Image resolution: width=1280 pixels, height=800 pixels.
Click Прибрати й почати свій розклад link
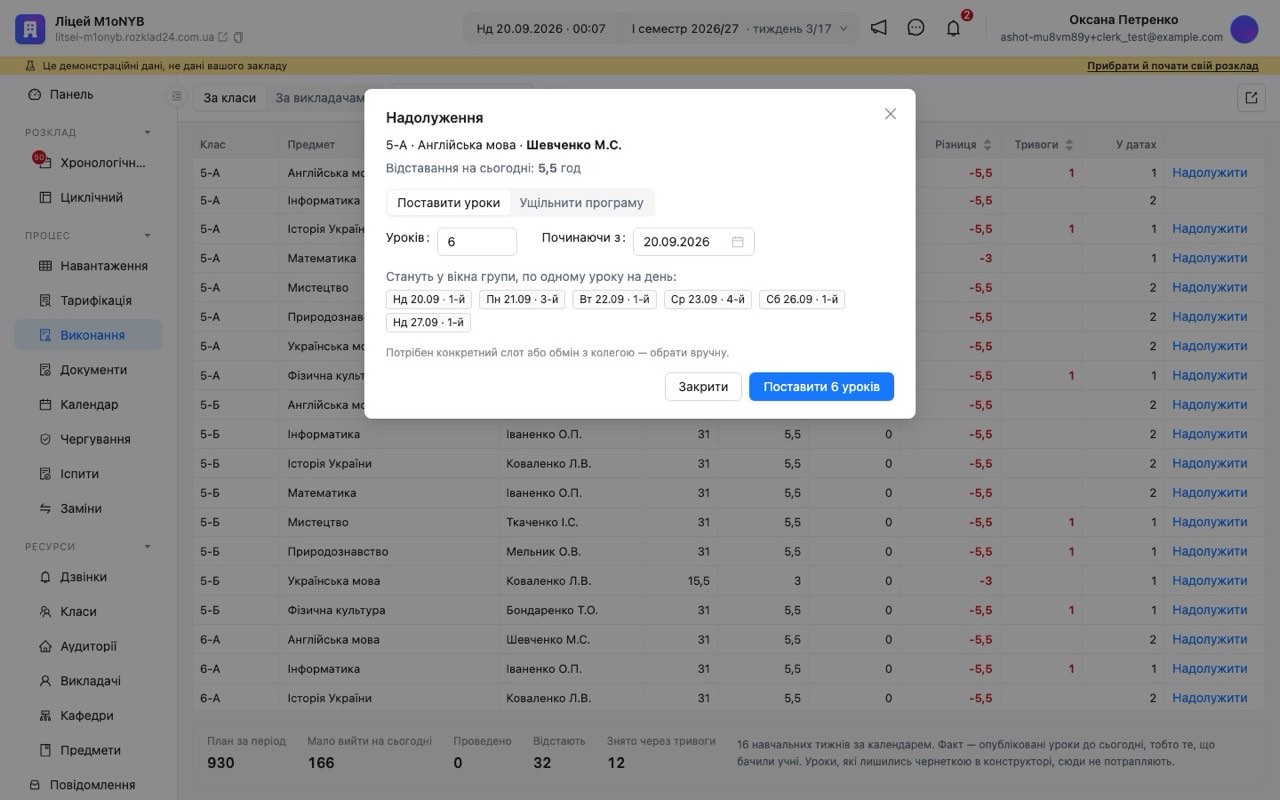coord(1173,66)
